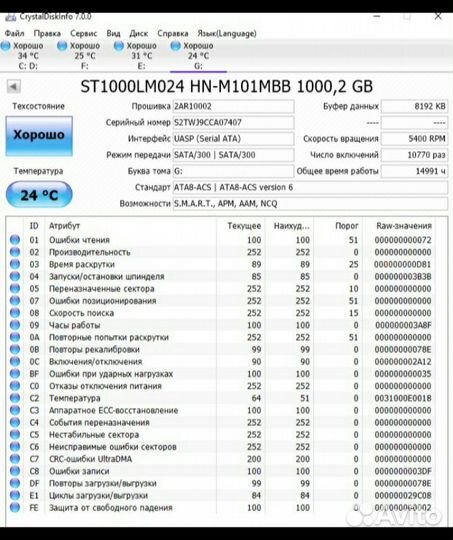
Task: Click status icon for Повторы рекалибровки
Action: (15, 349)
